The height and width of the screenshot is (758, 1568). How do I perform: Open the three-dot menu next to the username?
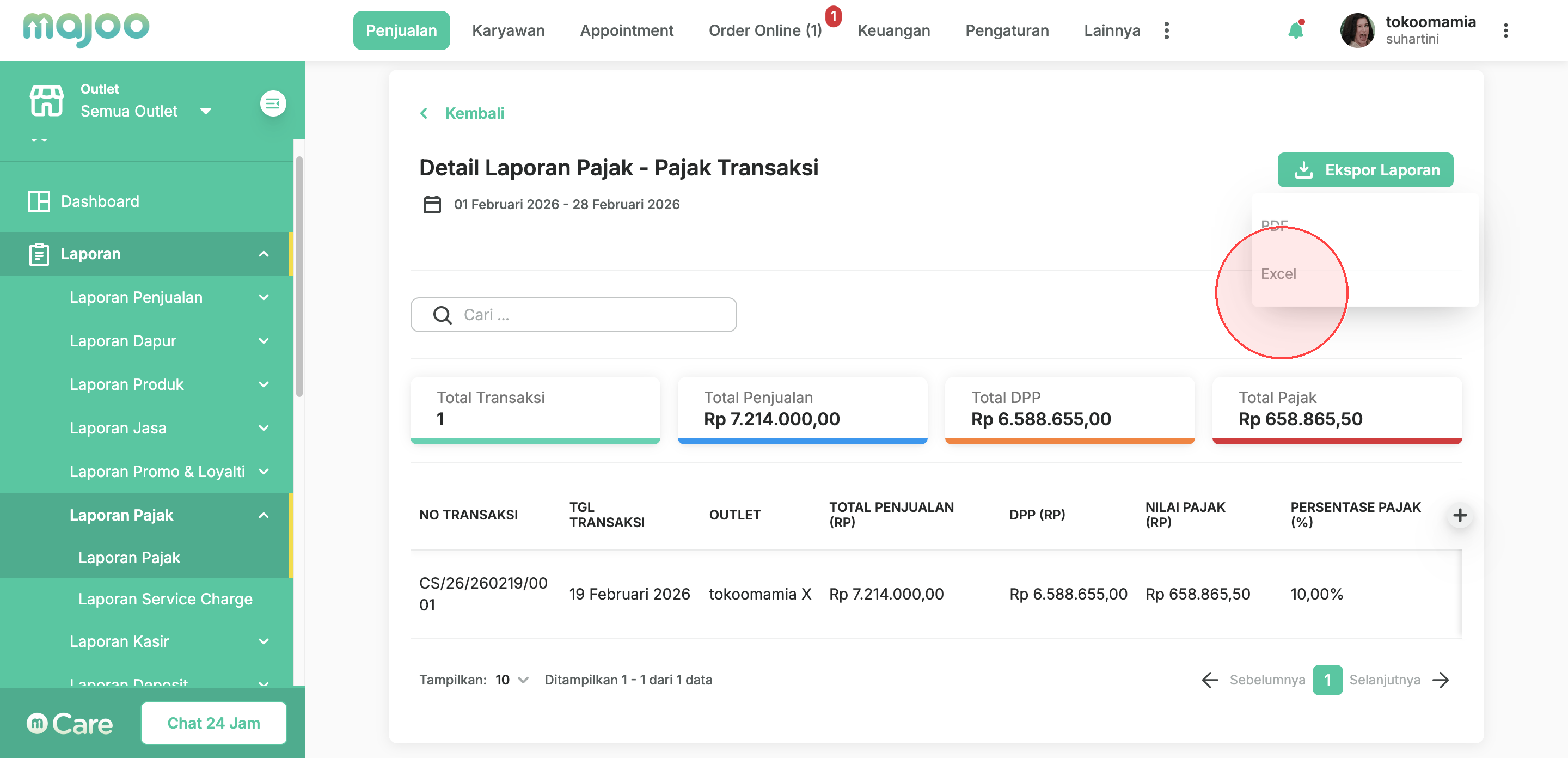(1505, 30)
